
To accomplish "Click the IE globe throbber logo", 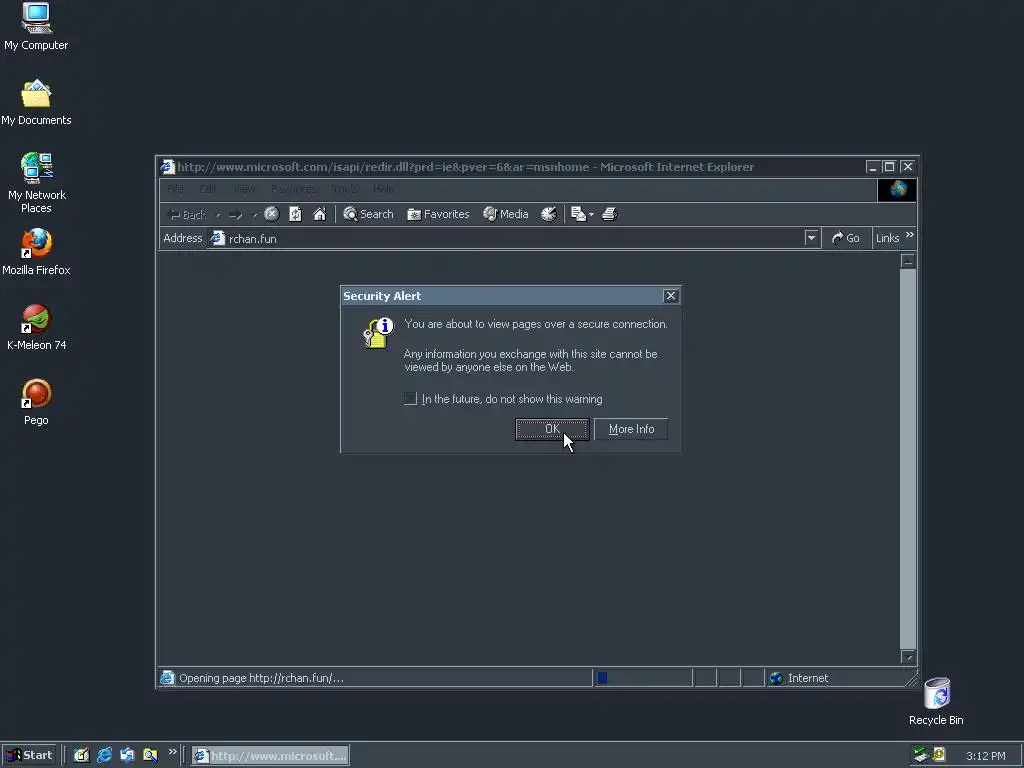I will (x=897, y=189).
